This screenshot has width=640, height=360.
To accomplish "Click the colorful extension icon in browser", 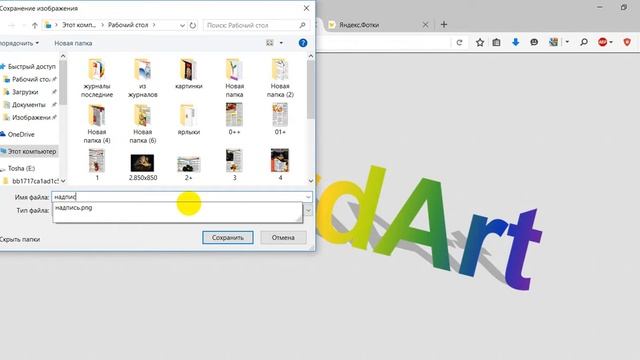I will click(553, 42).
